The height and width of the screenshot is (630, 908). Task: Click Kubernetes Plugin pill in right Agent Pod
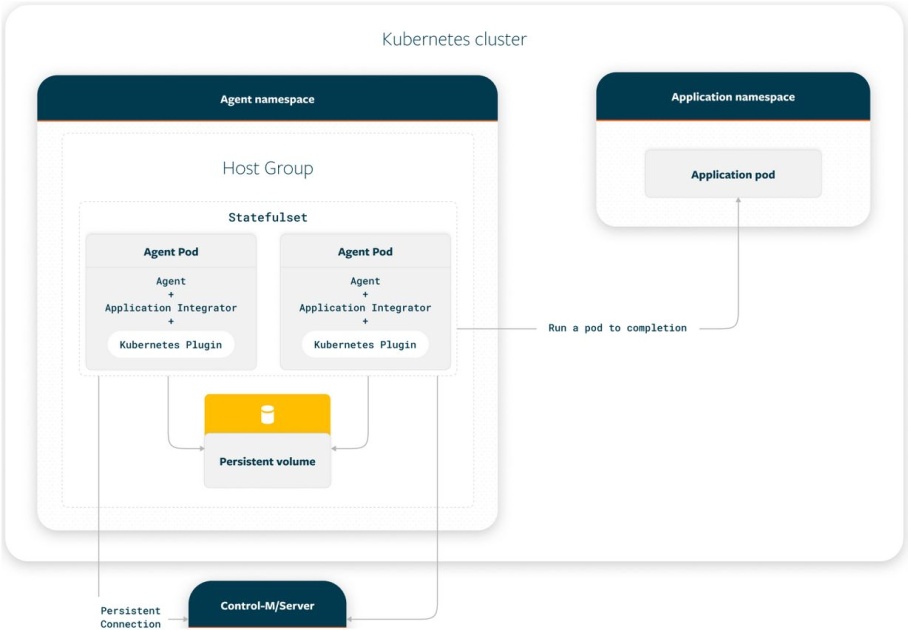point(365,345)
